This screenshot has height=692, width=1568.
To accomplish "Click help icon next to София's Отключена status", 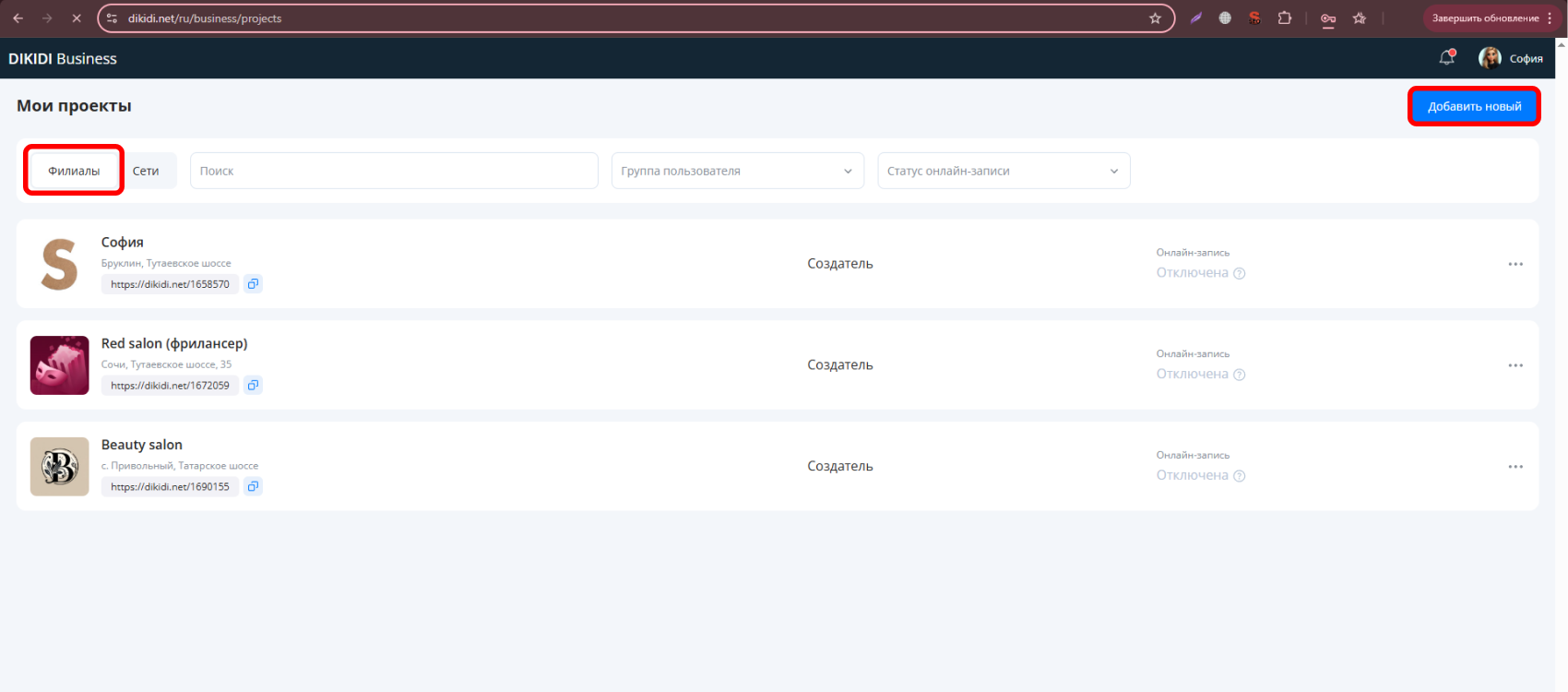I will (x=1240, y=273).
